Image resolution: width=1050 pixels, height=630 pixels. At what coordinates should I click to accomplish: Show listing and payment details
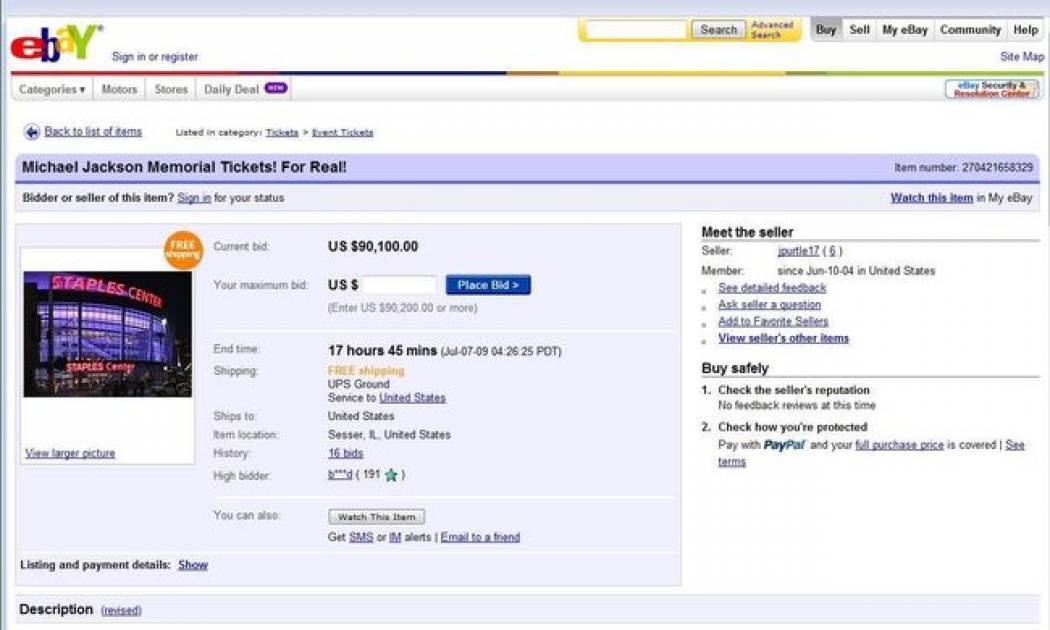pos(192,565)
